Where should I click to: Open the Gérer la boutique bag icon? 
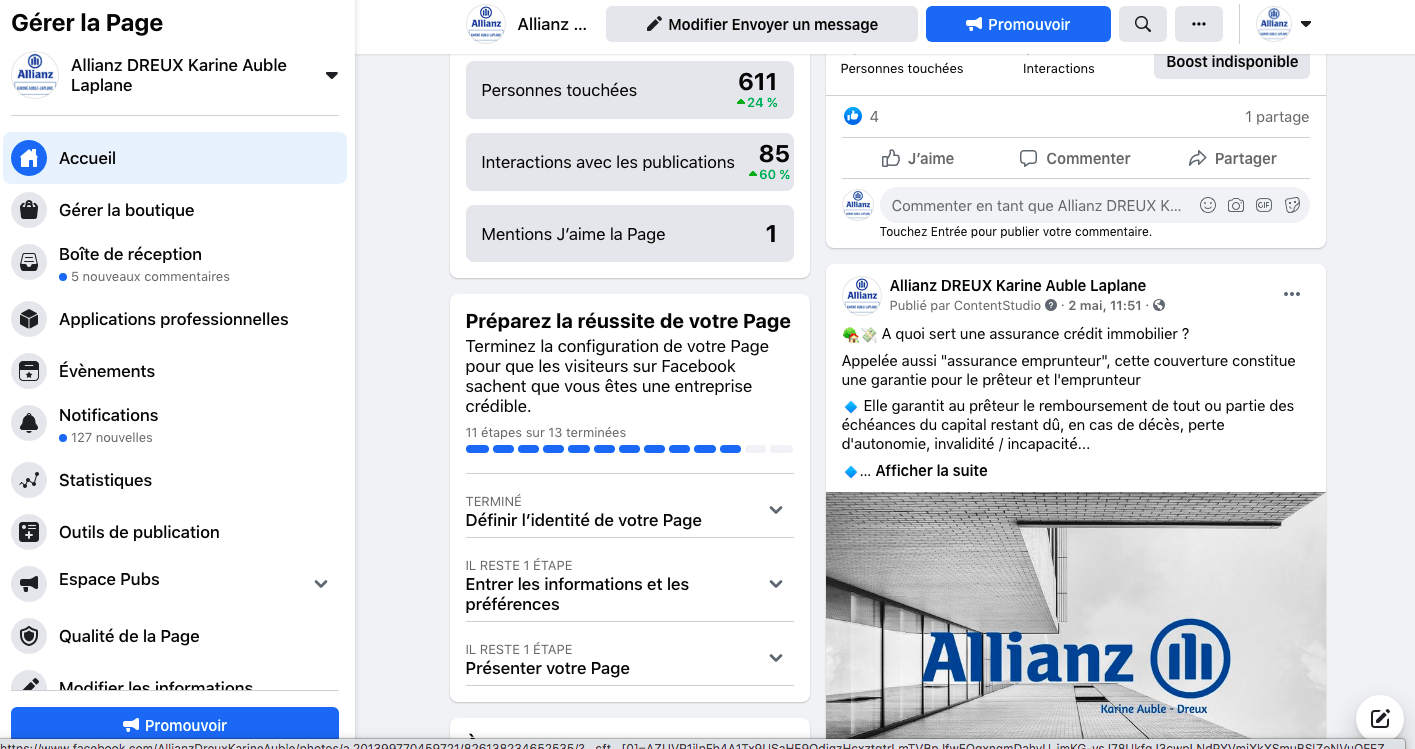click(x=29, y=210)
